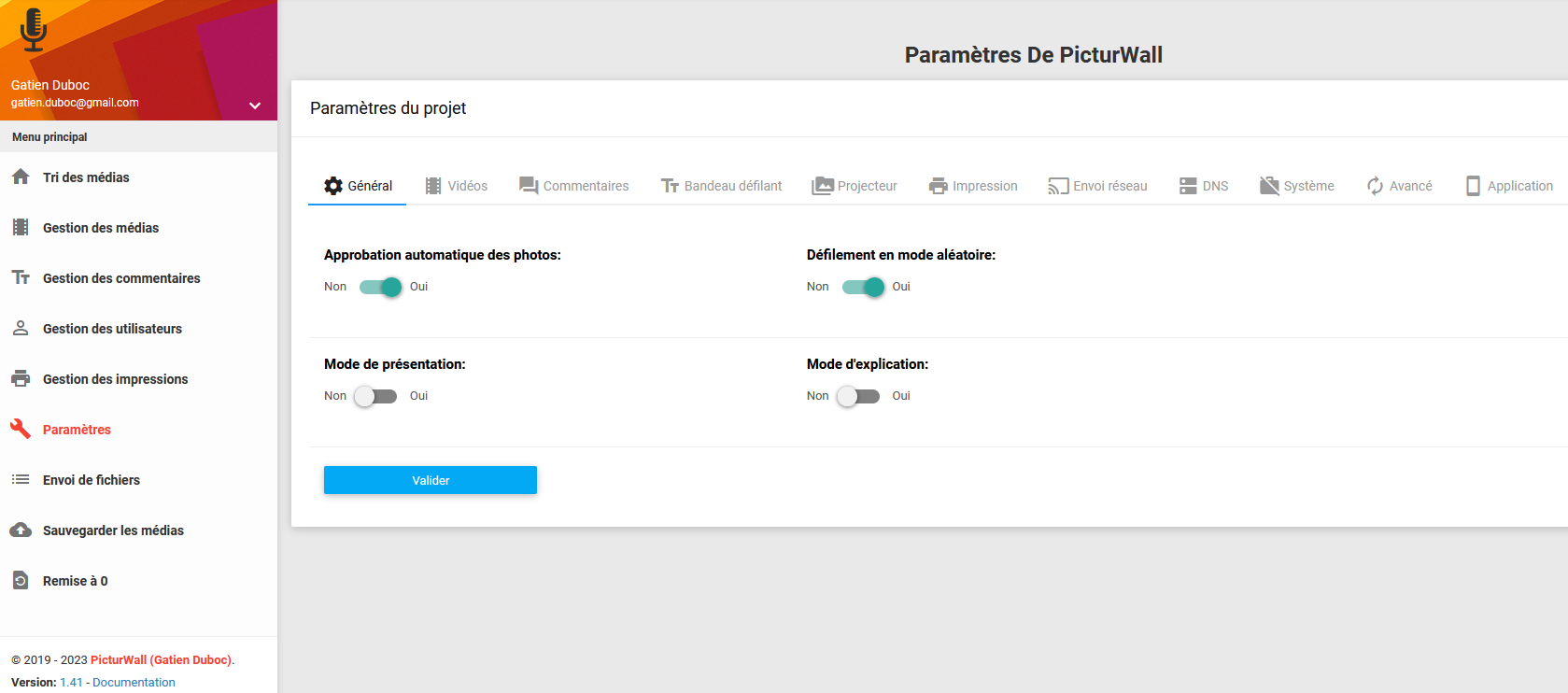Click the cloud upload icon for Sauvegarder les médias
The width and height of the screenshot is (1568, 693).
click(x=21, y=530)
